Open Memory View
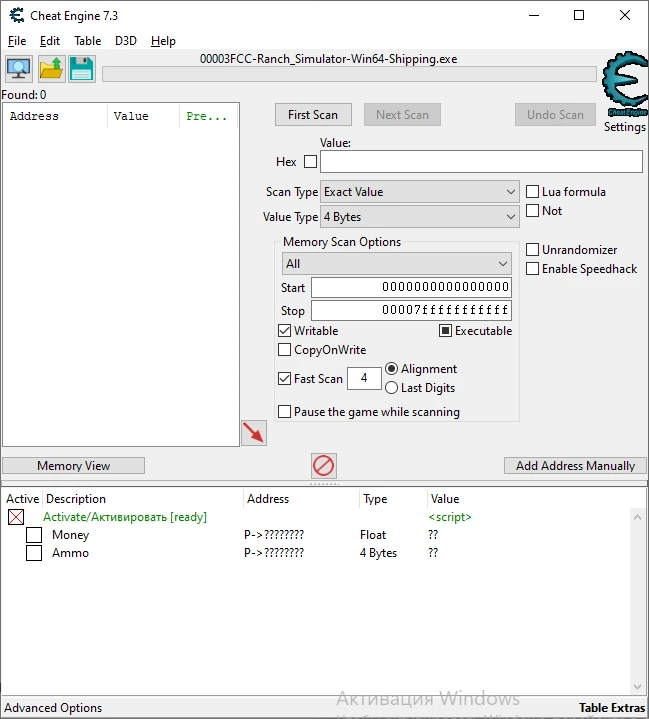This screenshot has height=719, width=649. [73, 465]
